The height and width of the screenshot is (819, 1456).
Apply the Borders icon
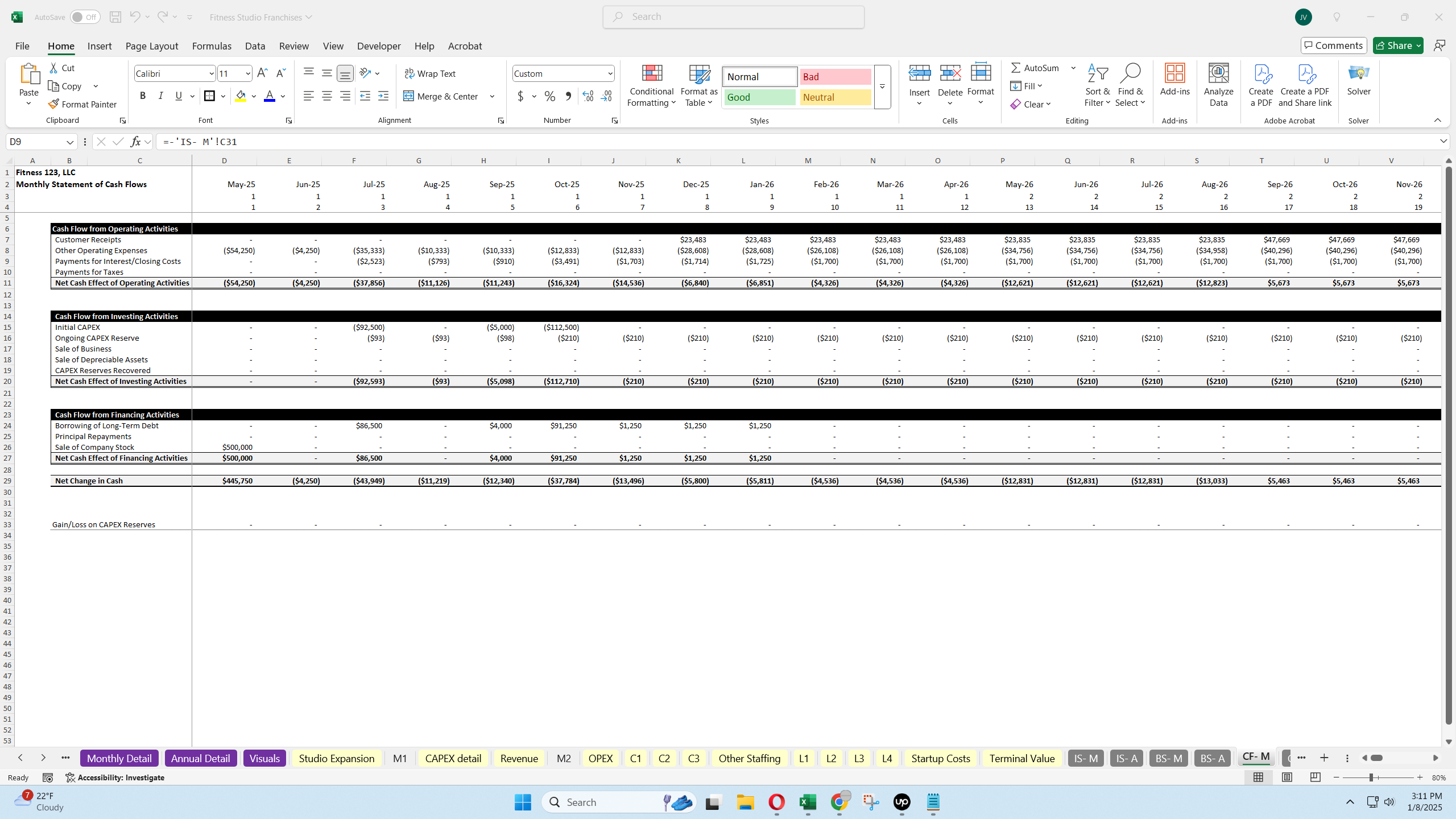pyautogui.click(x=209, y=96)
